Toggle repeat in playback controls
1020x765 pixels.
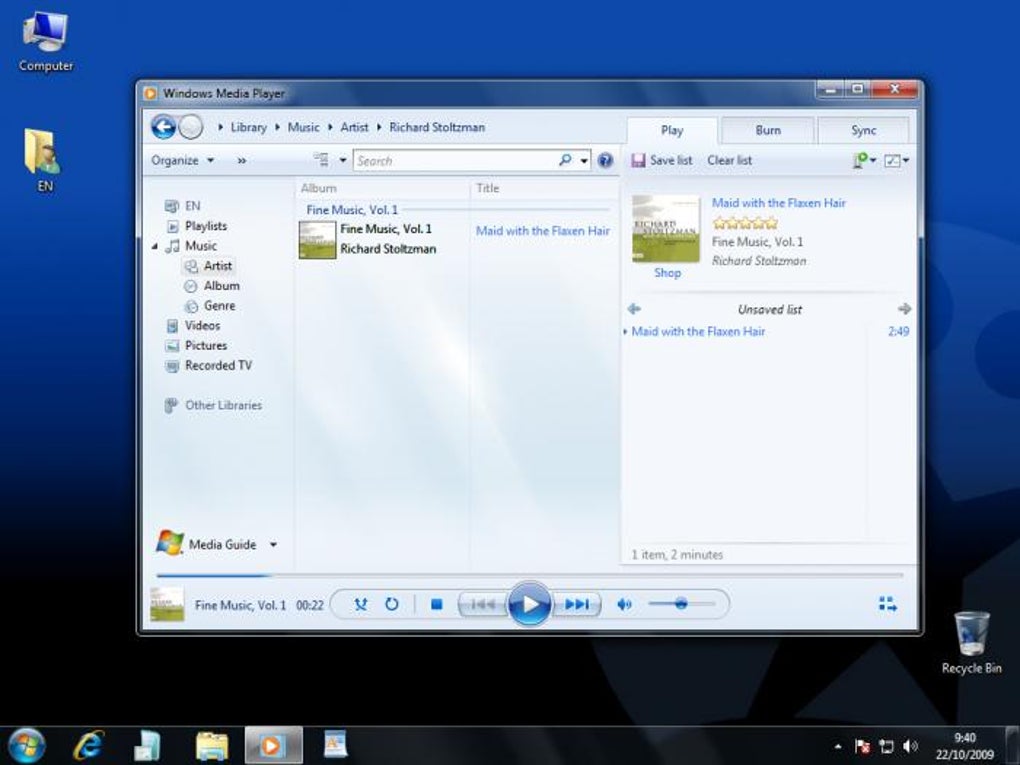click(392, 604)
